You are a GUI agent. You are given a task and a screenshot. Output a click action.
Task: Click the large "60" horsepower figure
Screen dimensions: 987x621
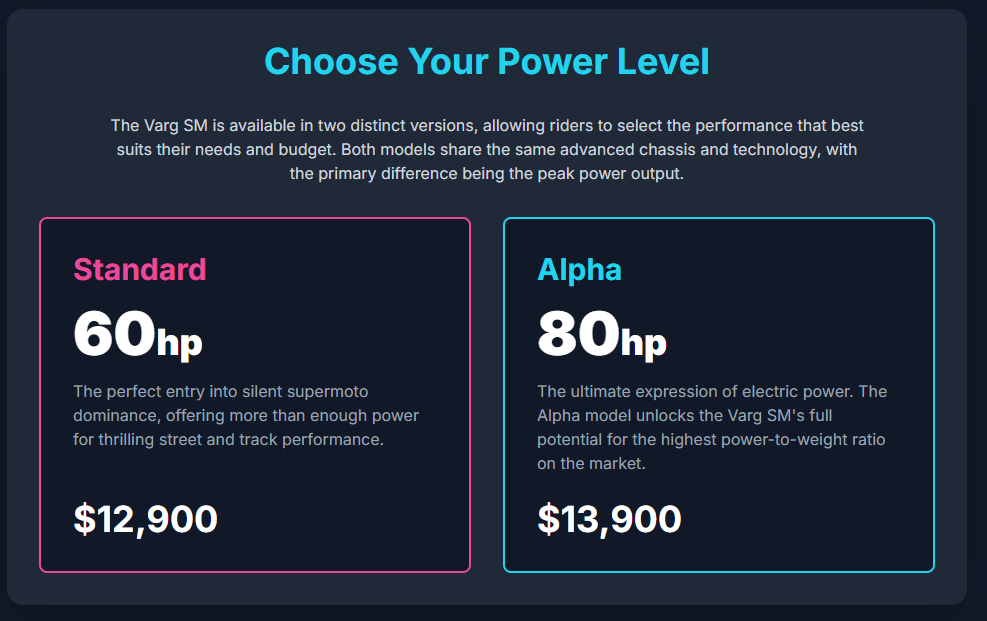(x=113, y=334)
